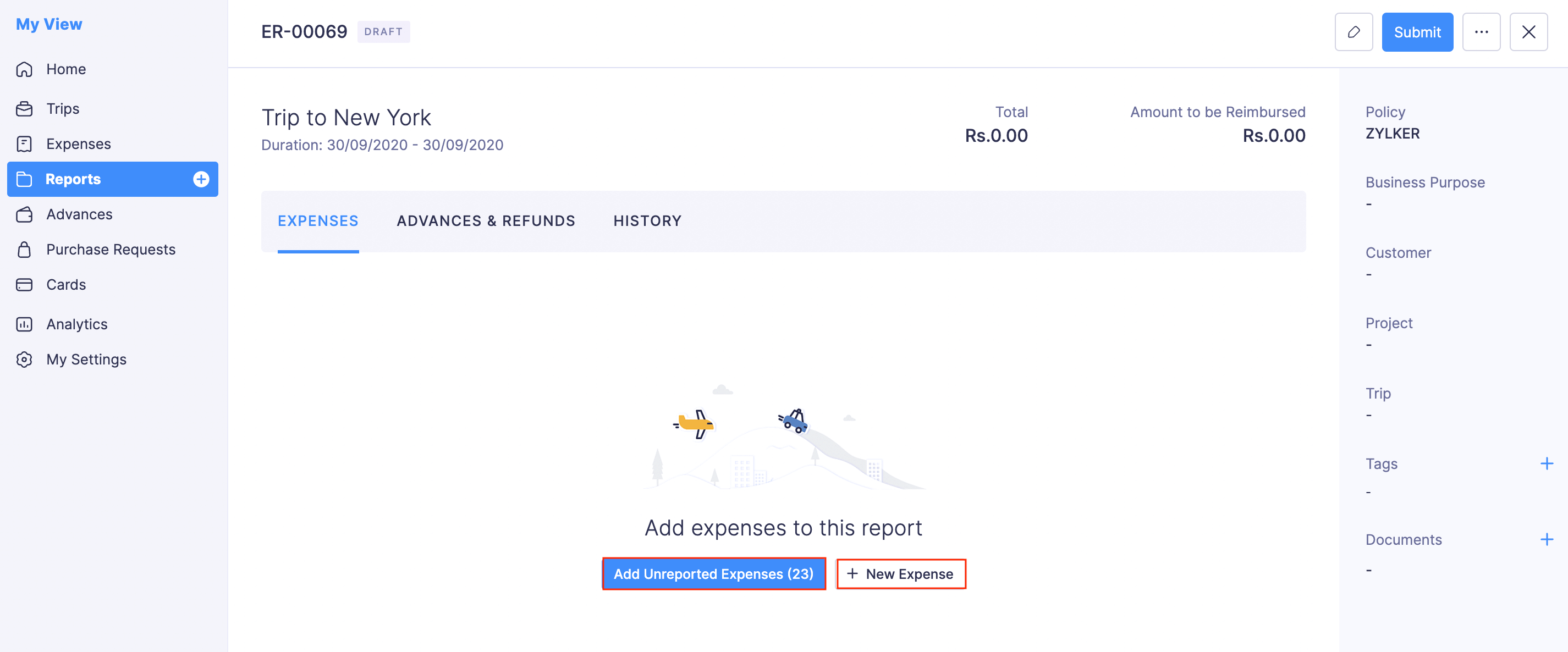Switch to the Advances & Refunds tab
1568x652 pixels.
coord(486,221)
